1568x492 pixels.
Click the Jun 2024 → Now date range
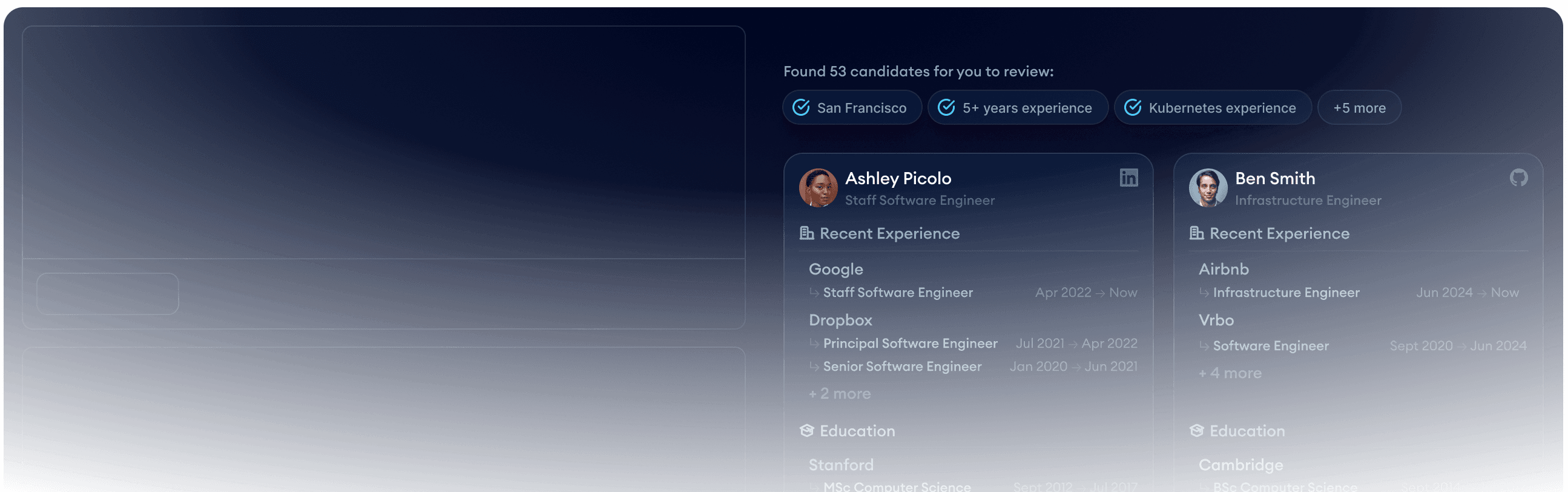pos(1467,293)
